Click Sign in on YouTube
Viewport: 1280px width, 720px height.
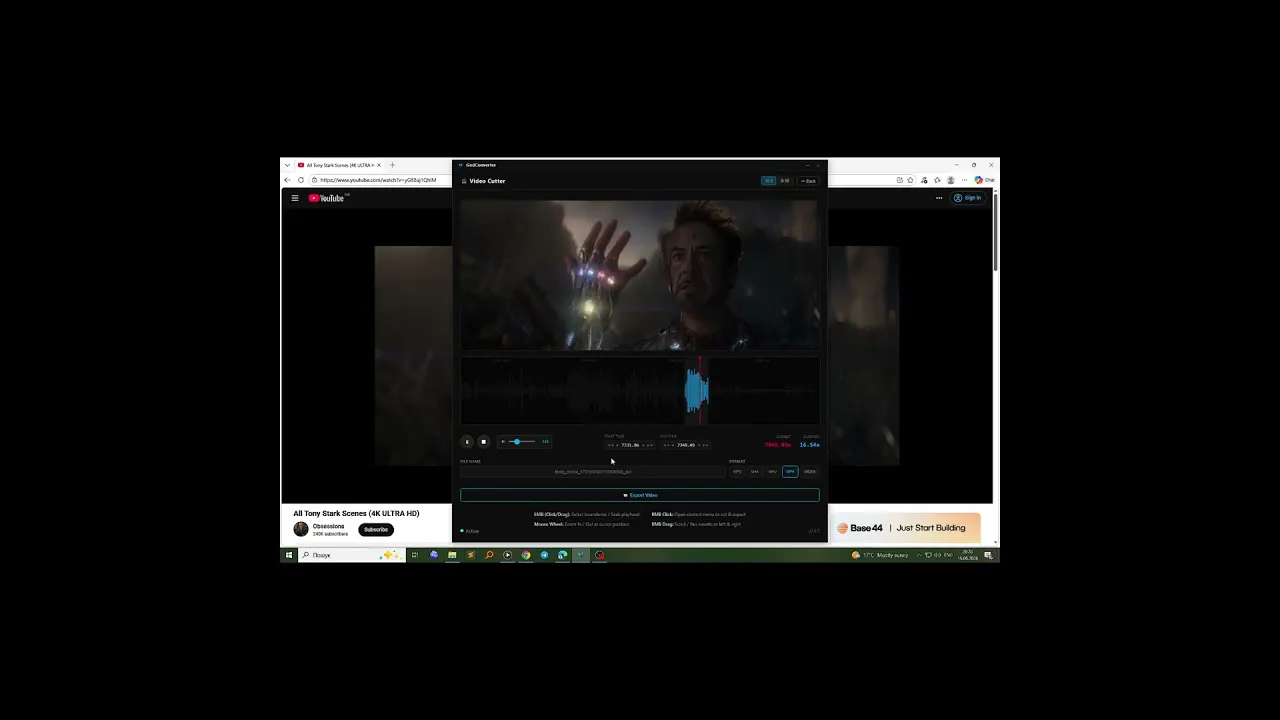click(x=967, y=198)
